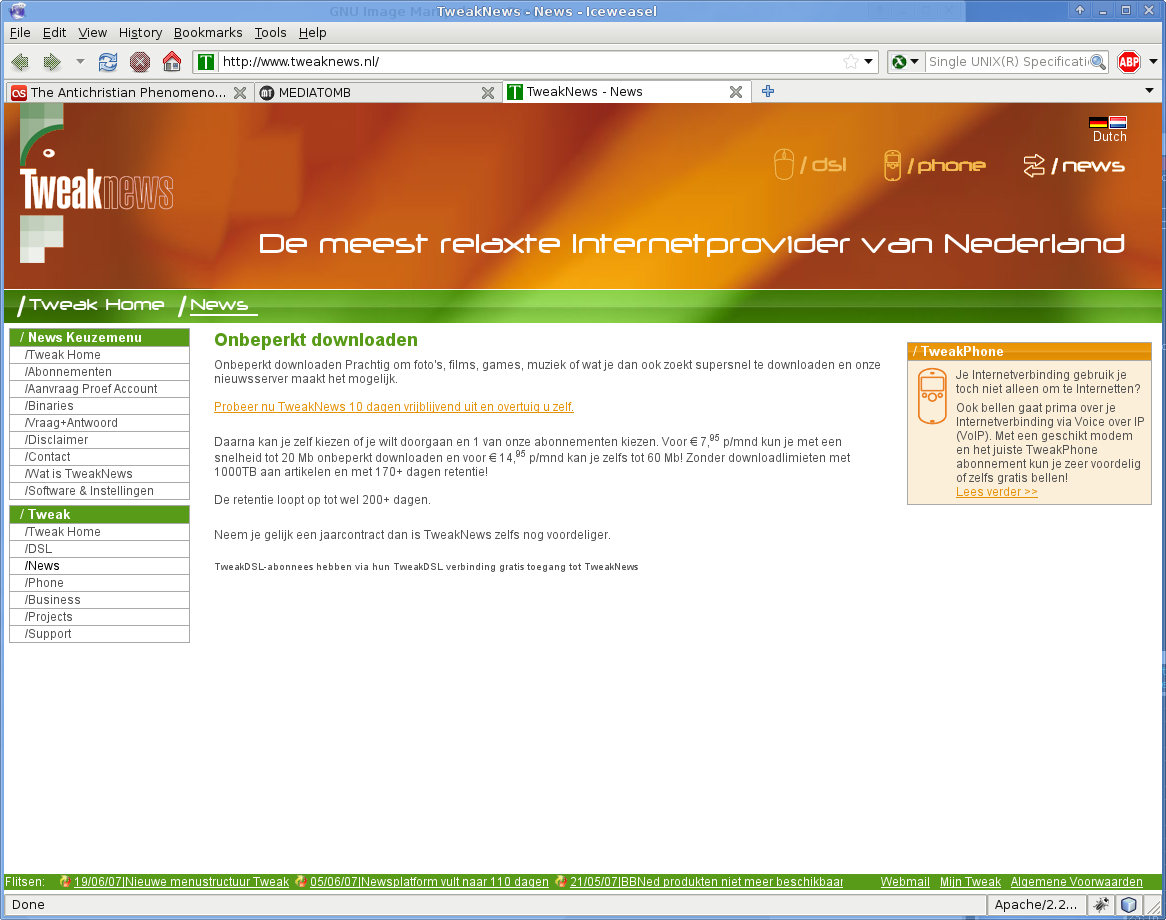The image size is (1166, 920).
Task: Open the Help menu
Action: tap(312, 33)
